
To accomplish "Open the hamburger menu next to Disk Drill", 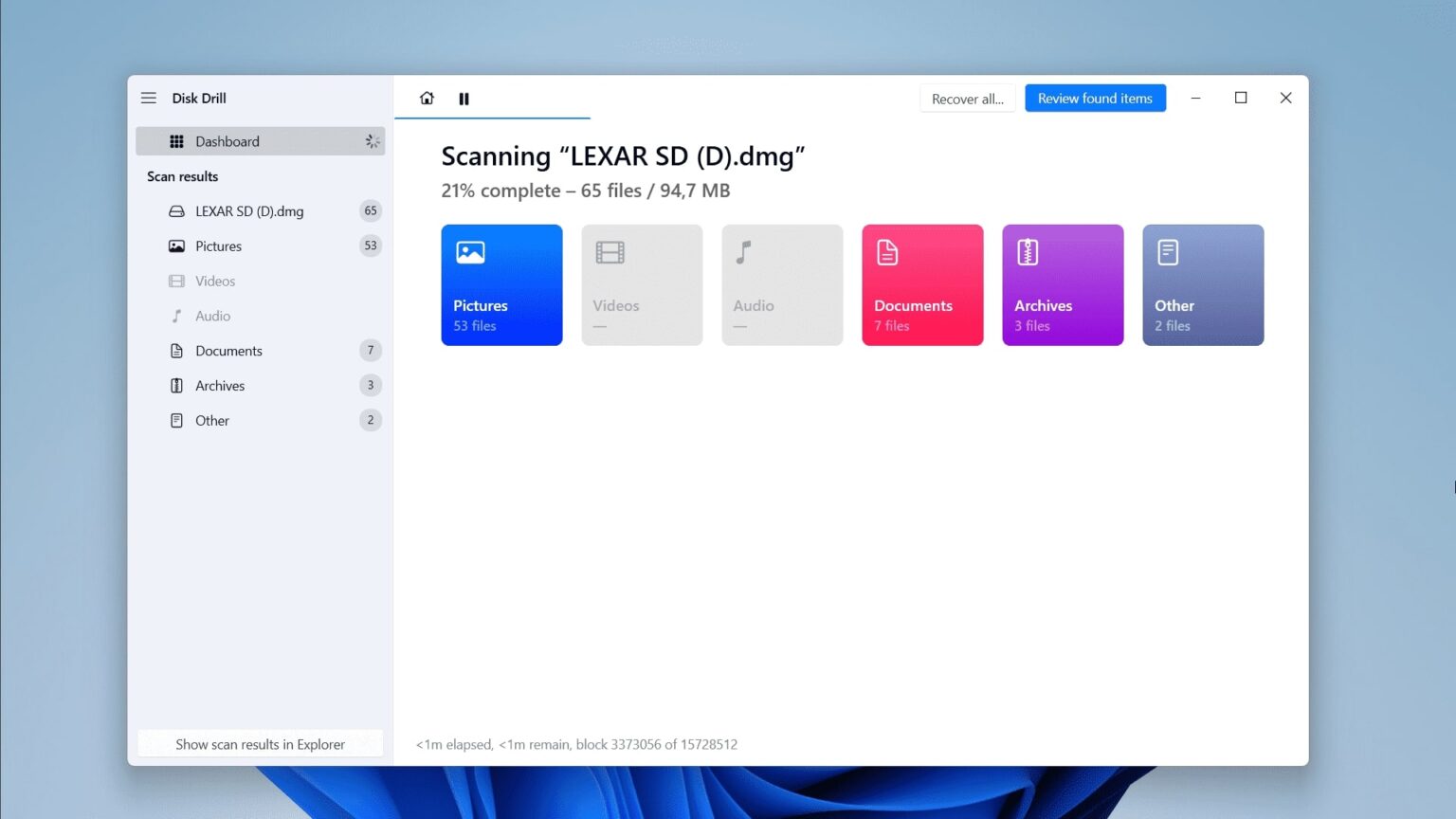I will [x=149, y=98].
